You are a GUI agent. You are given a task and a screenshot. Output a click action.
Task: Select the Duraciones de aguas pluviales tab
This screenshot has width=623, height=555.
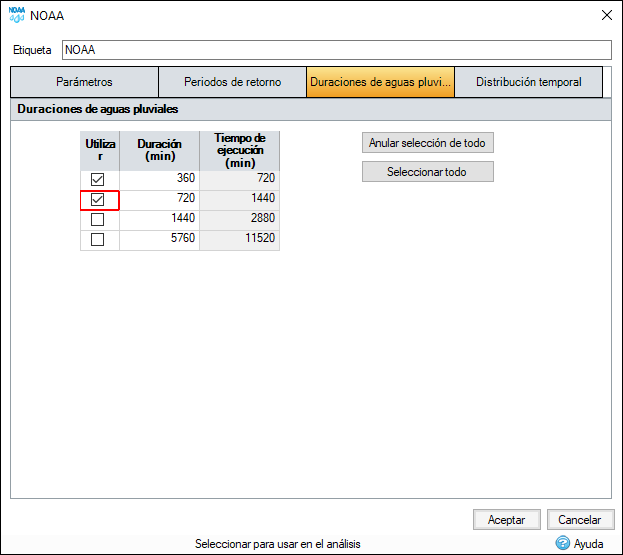pyautogui.click(x=380, y=82)
